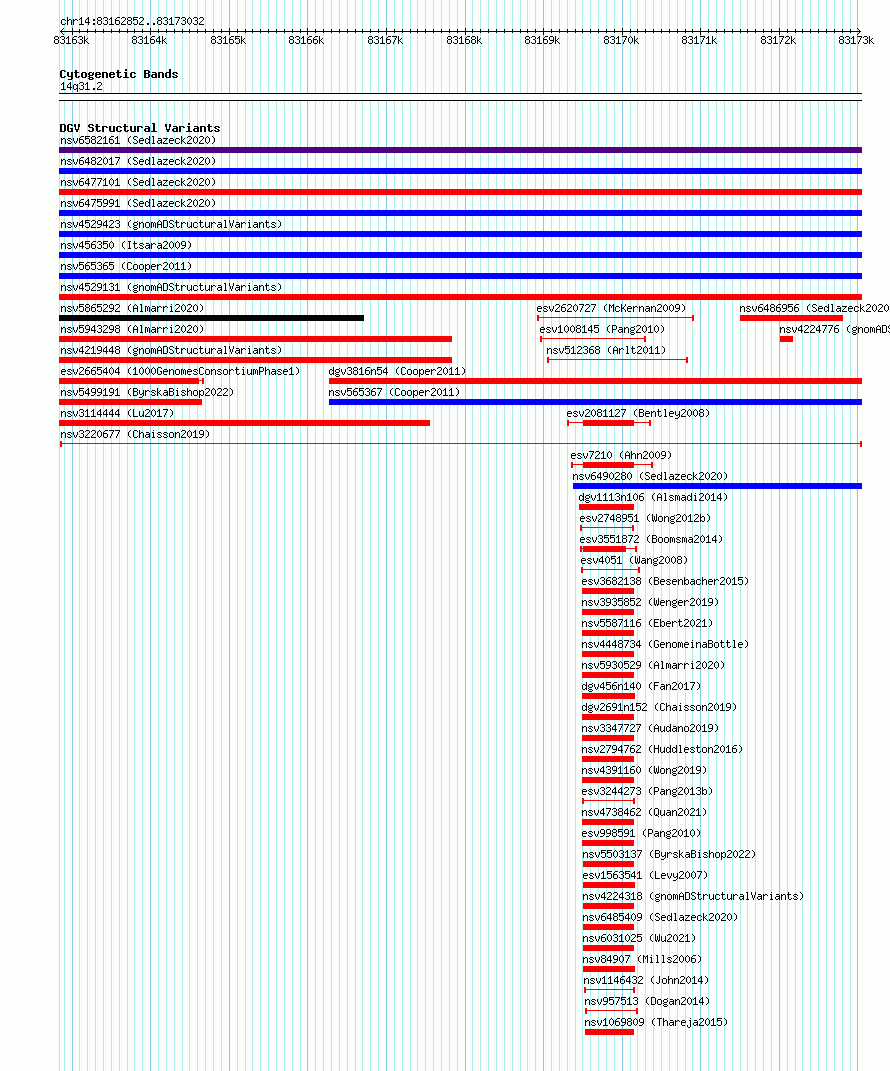890x1071 pixels.
Task: Click the 14q31.2 cytogenetic band label
Action: tap(81, 87)
